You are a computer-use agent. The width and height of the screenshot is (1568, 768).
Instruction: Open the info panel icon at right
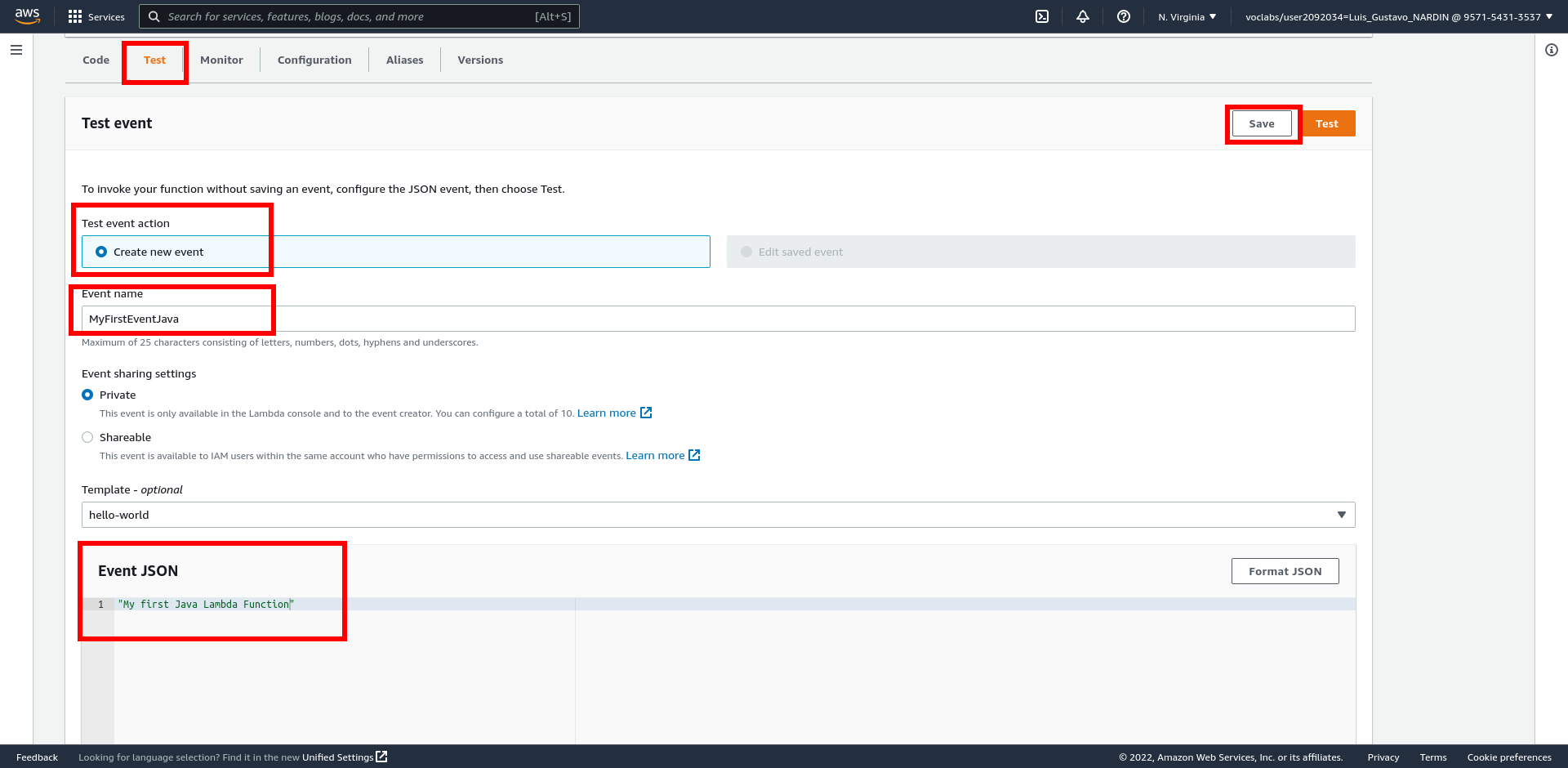pyautogui.click(x=1552, y=50)
